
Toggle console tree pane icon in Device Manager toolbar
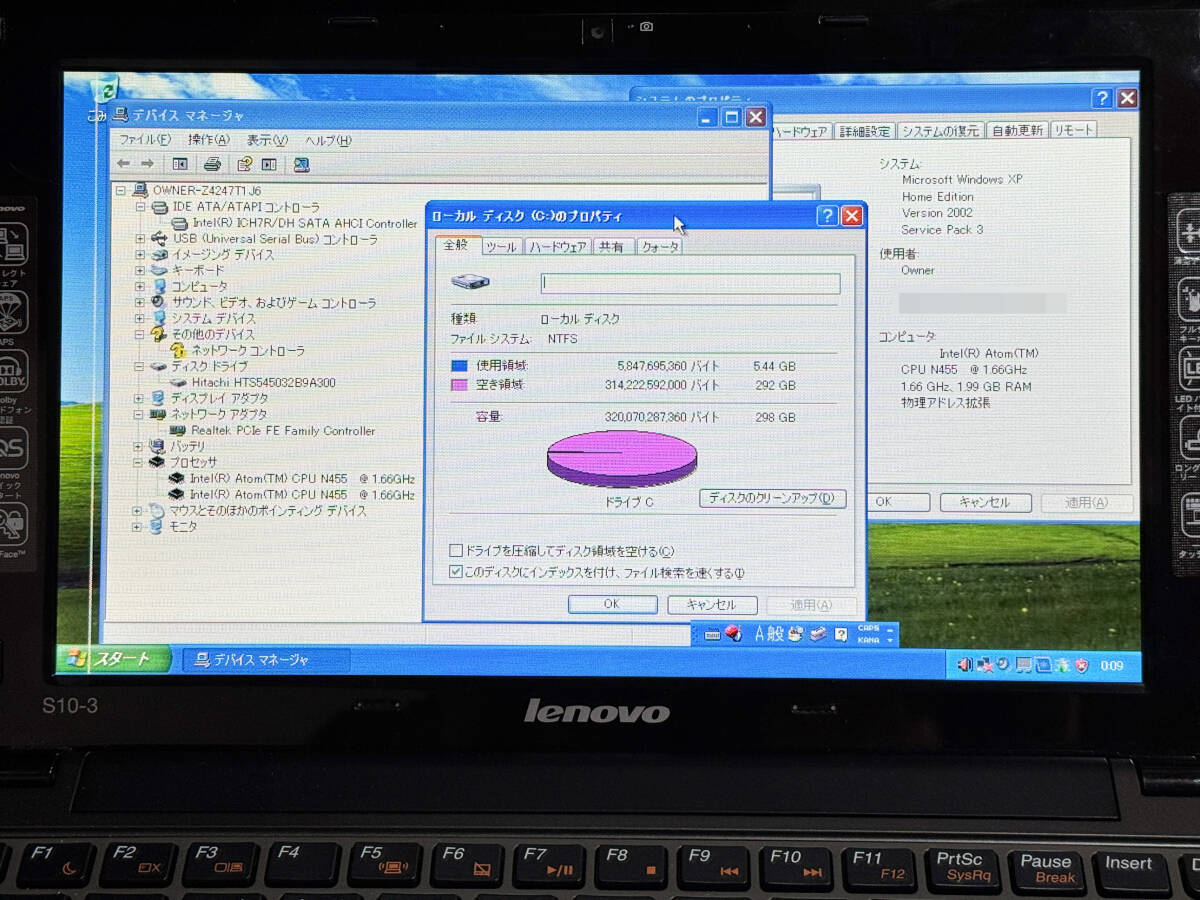(180, 164)
